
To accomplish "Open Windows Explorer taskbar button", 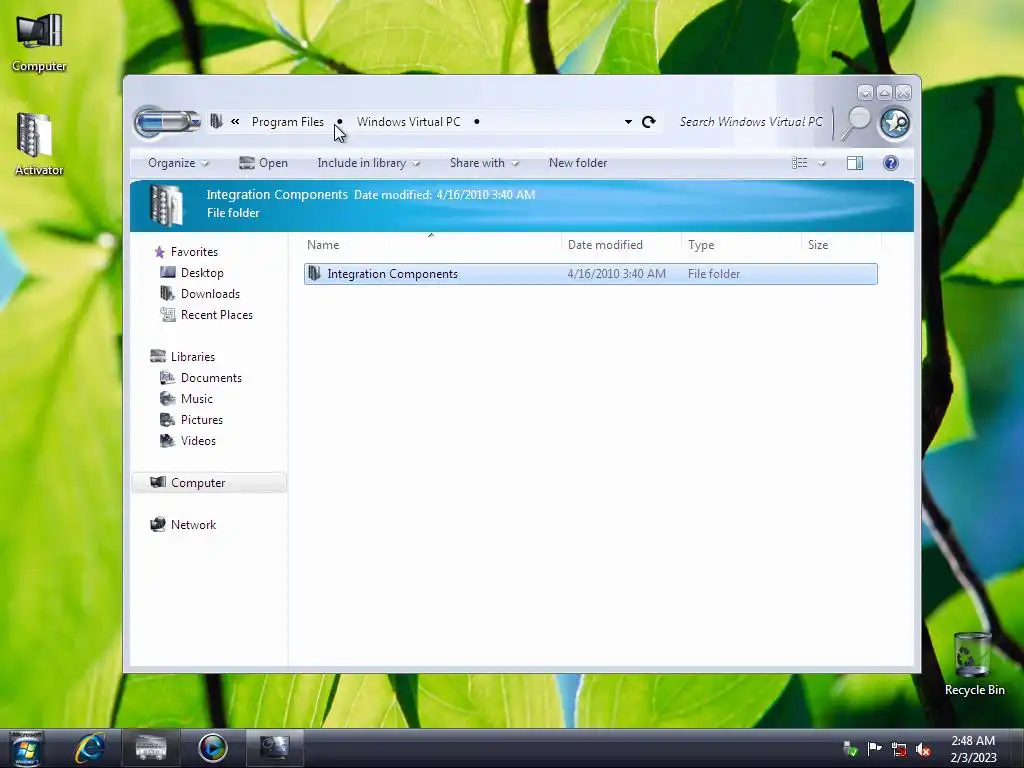I will [x=151, y=748].
